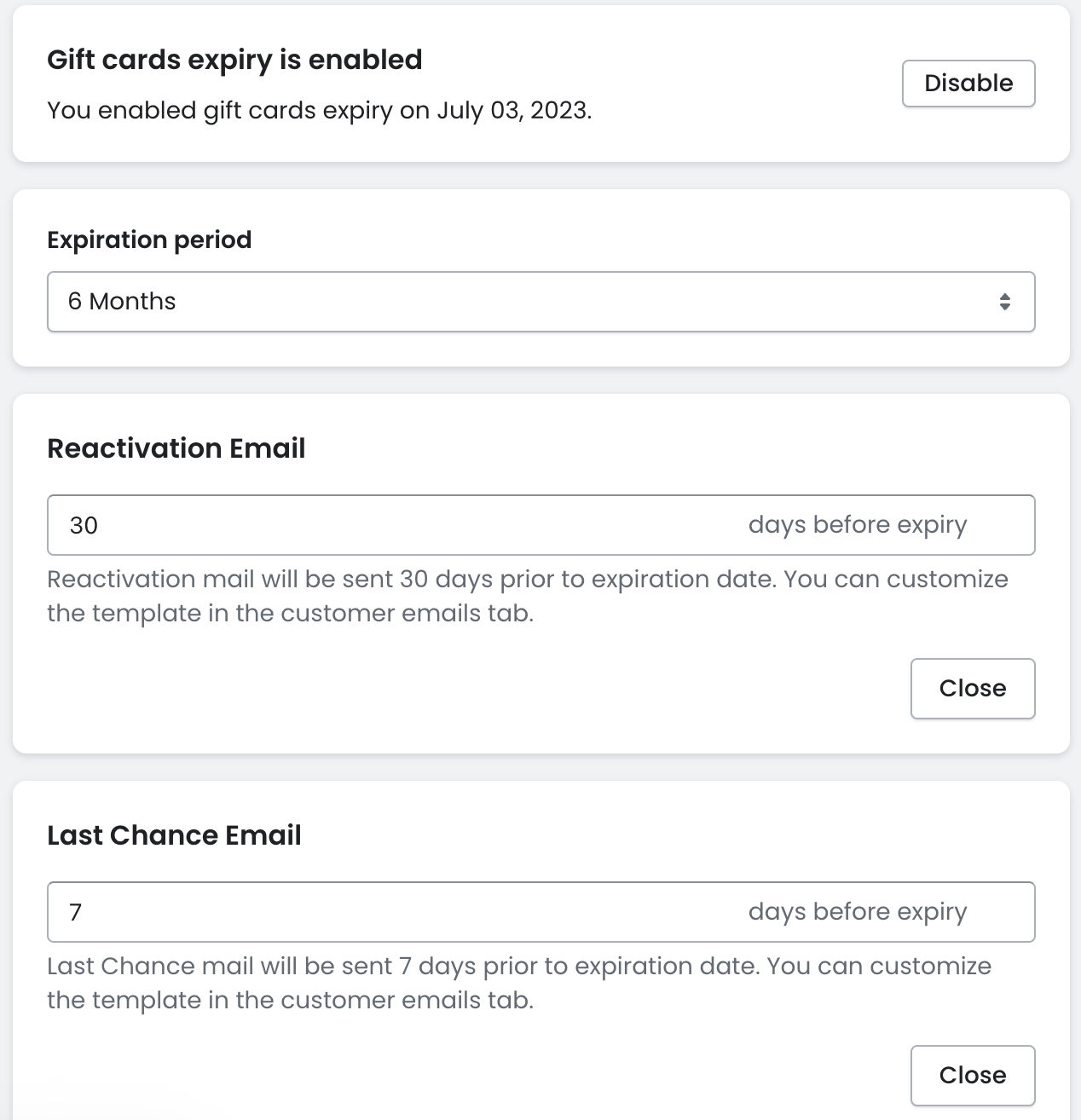Click the "Gift cards expiry is enabled" heading
Screen dimensions: 1081x1120
click(x=234, y=60)
